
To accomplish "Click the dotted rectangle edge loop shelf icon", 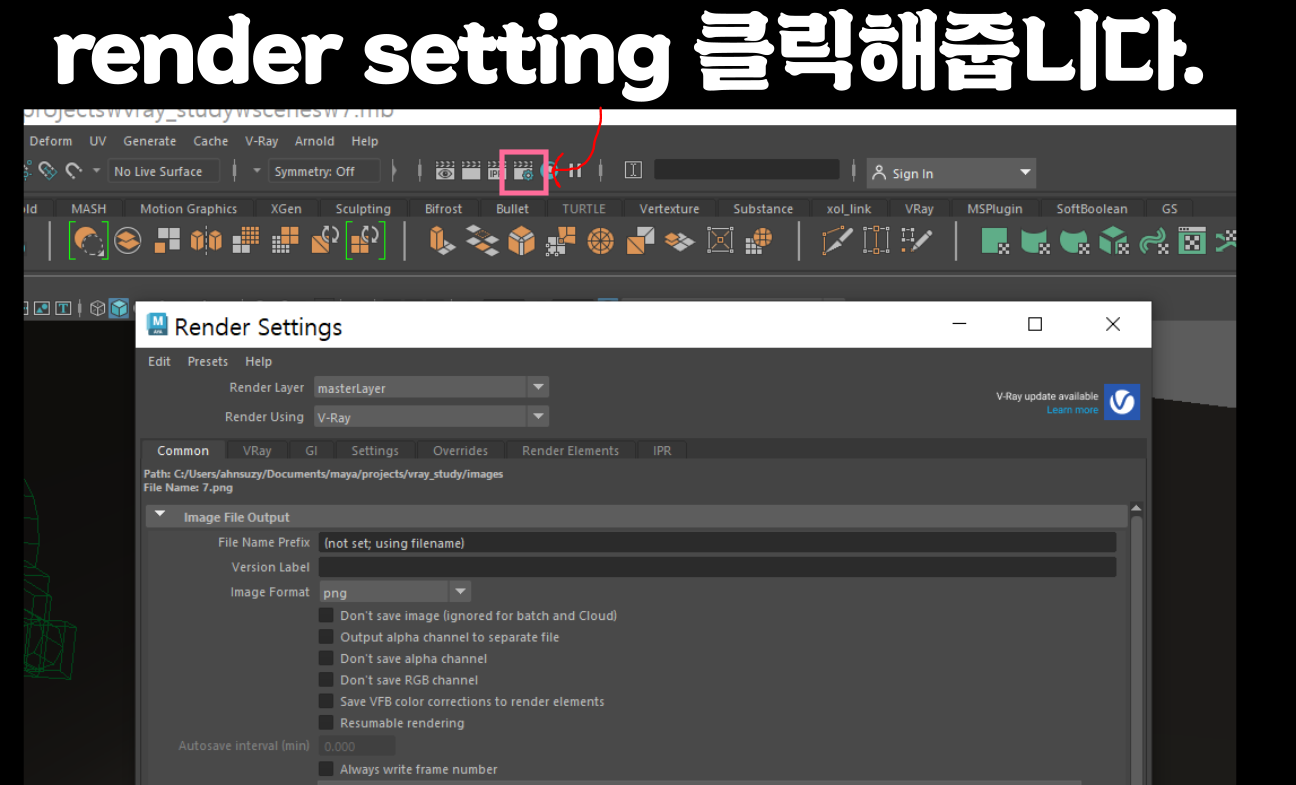I will [876, 240].
